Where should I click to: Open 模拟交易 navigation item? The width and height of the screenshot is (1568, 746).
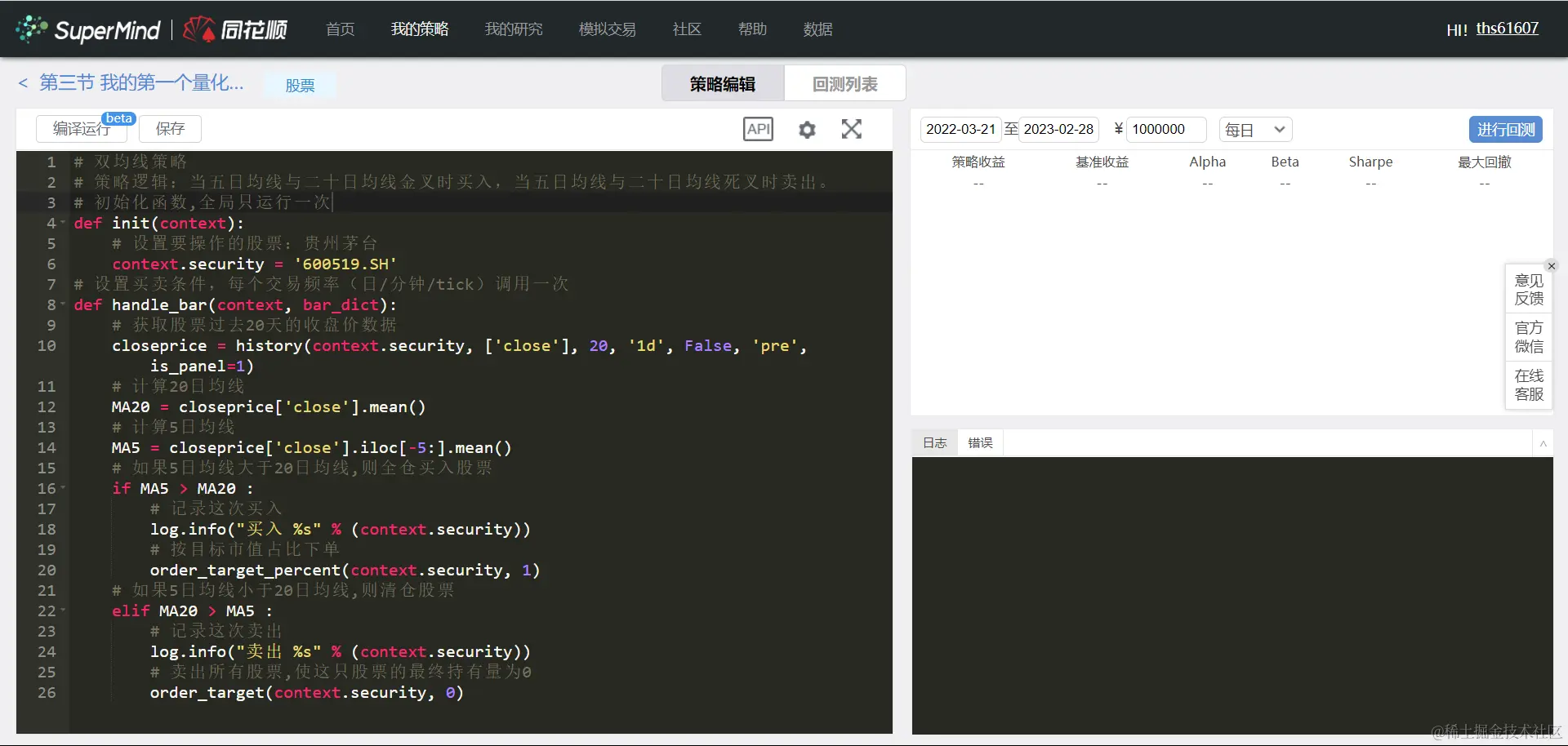point(608,29)
